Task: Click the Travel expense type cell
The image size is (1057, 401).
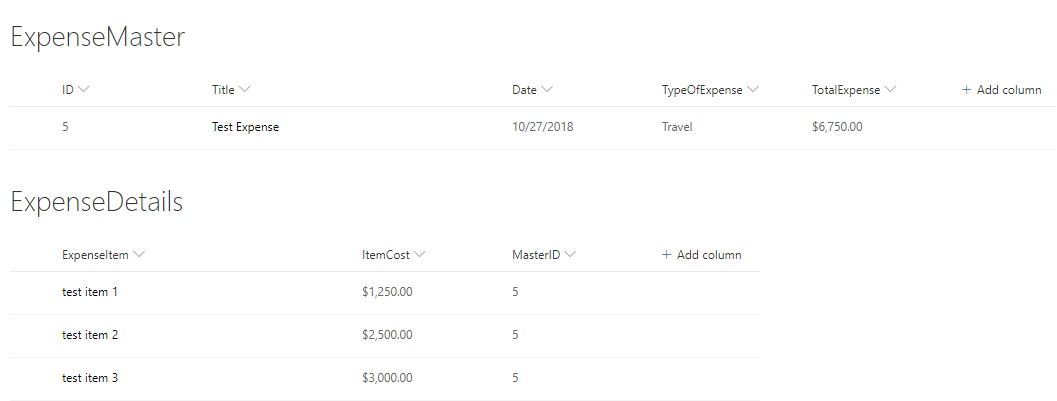Action: tap(677, 128)
